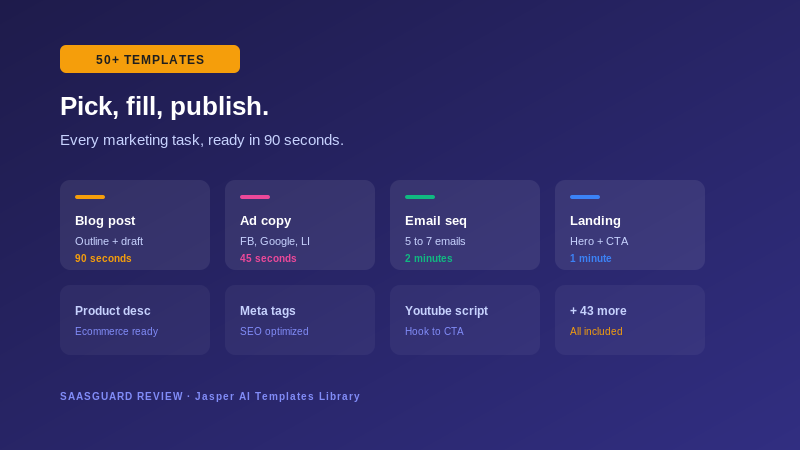800x450 pixels.
Task: Open the Ad copy template card
Action: [x=300, y=225]
